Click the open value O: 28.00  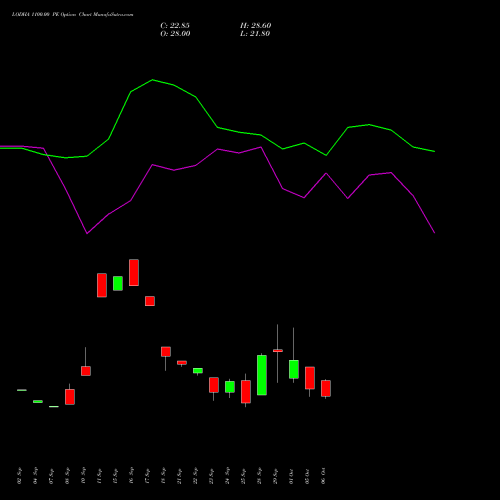pos(175,34)
